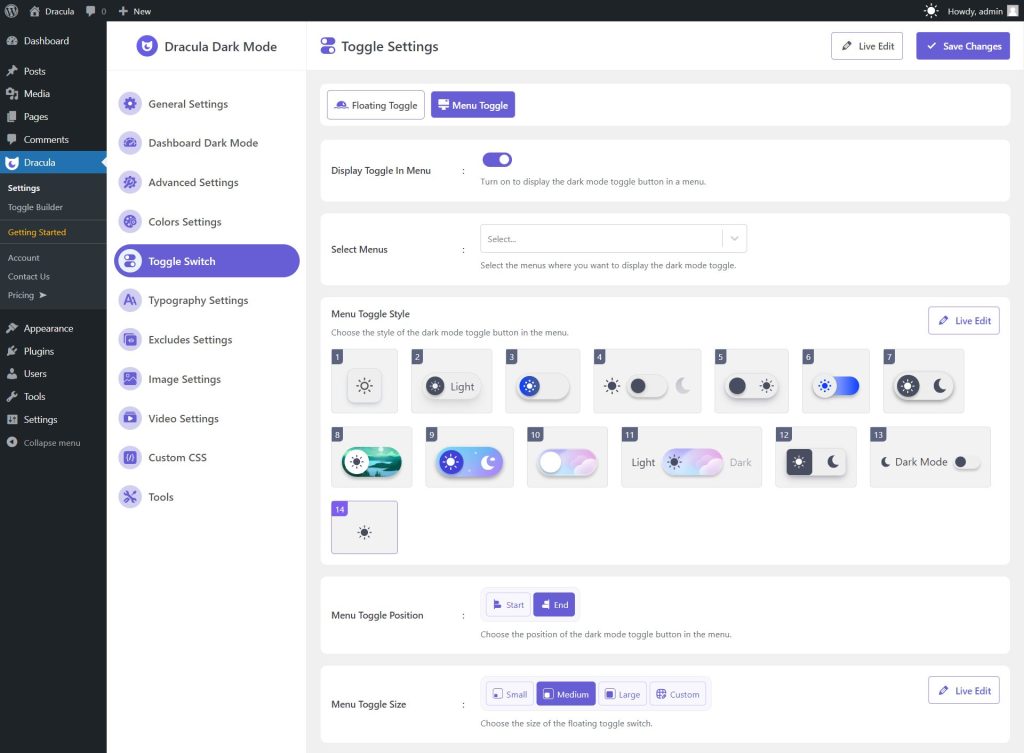Switch to the Floating Toggle tab
Viewport: 1024px width, 753px height.
(376, 105)
